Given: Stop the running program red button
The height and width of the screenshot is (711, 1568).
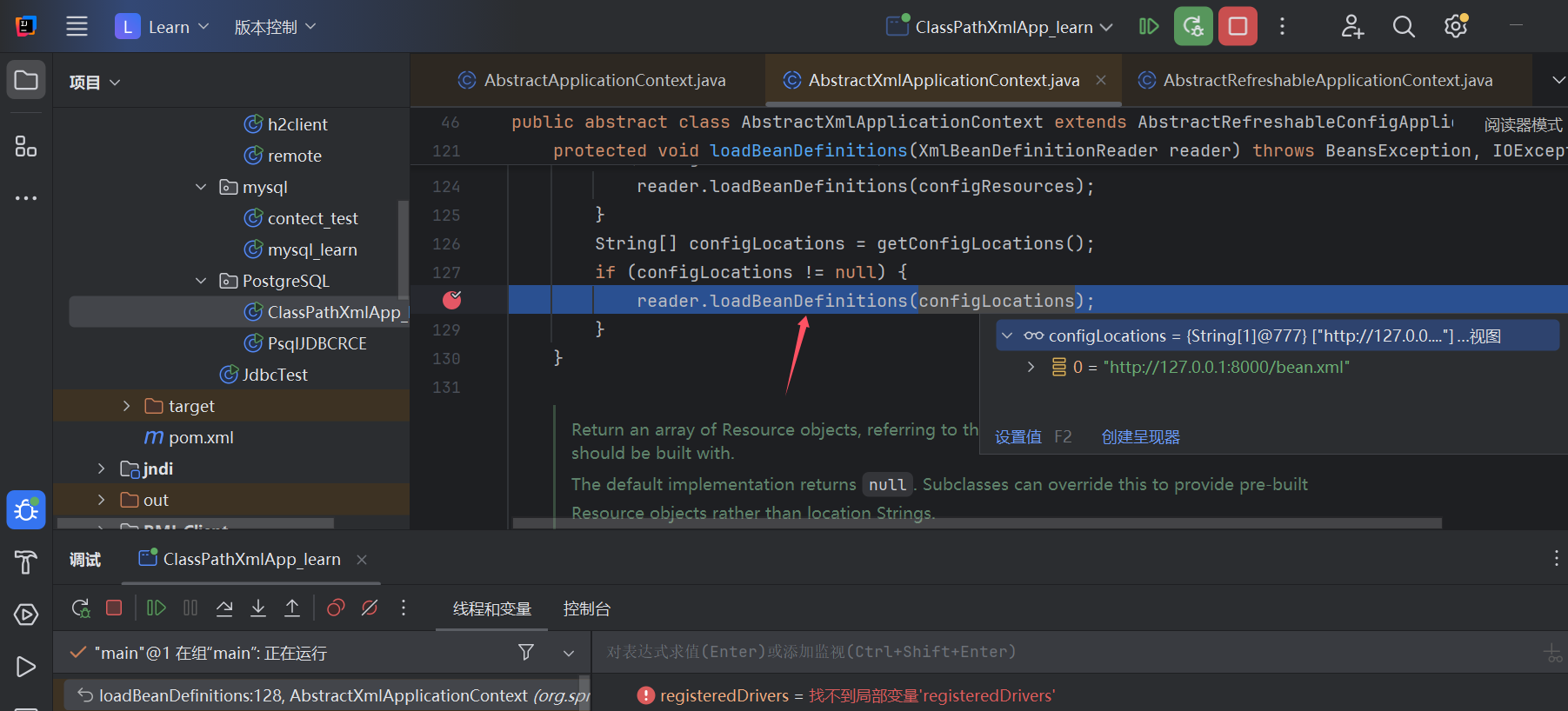Looking at the screenshot, I should [x=1238, y=26].
